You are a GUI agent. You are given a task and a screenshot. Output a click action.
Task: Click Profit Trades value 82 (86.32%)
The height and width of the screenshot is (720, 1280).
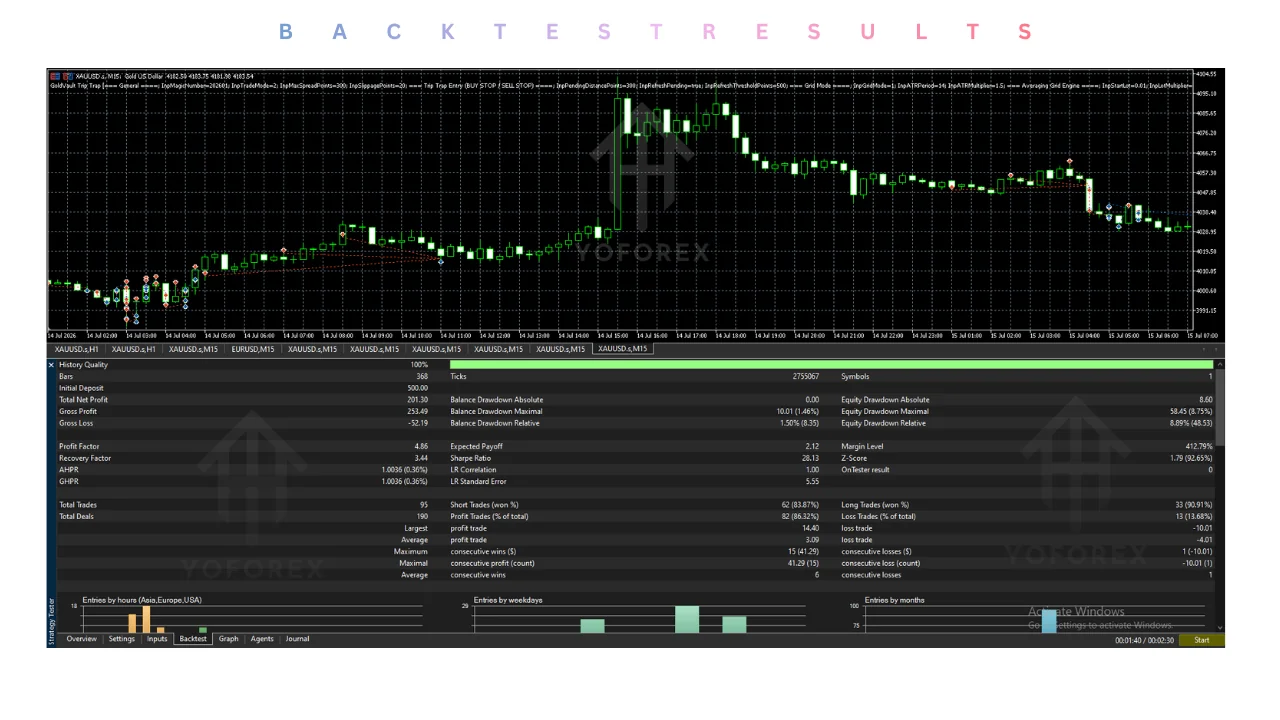tap(798, 516)
